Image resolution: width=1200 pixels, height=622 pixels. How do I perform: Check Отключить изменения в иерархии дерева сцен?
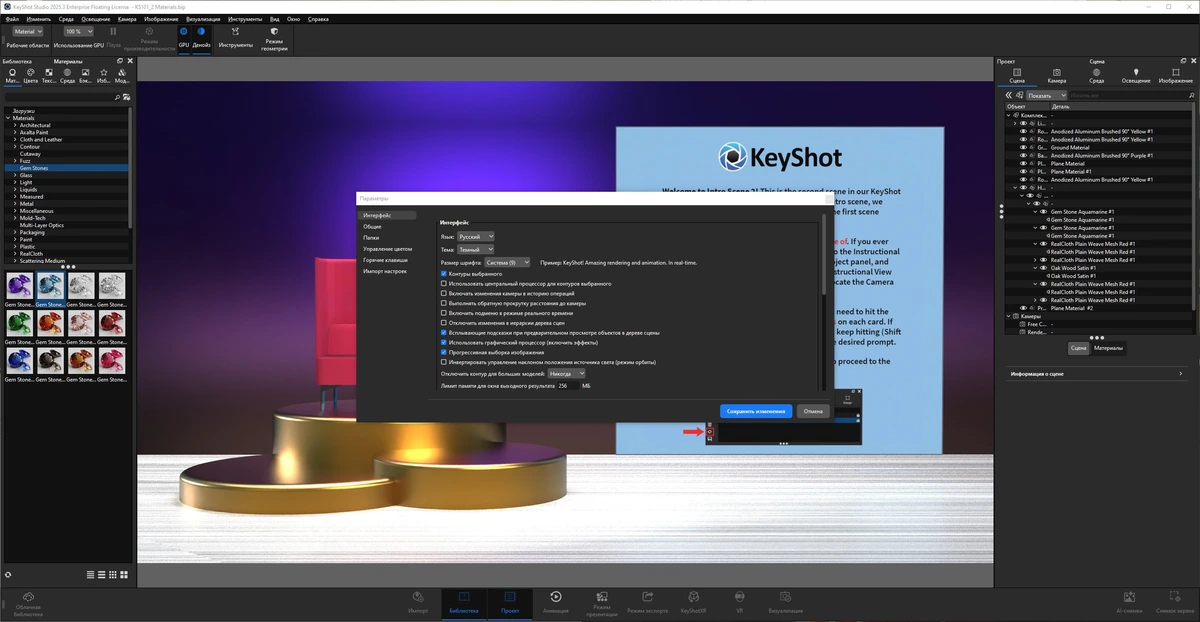pos(444,322)
